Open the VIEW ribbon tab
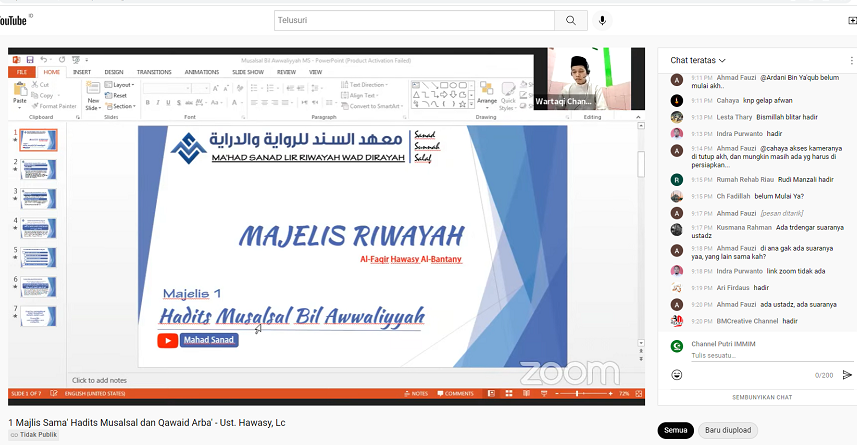857x445 pixels. [x=316, y=72]
